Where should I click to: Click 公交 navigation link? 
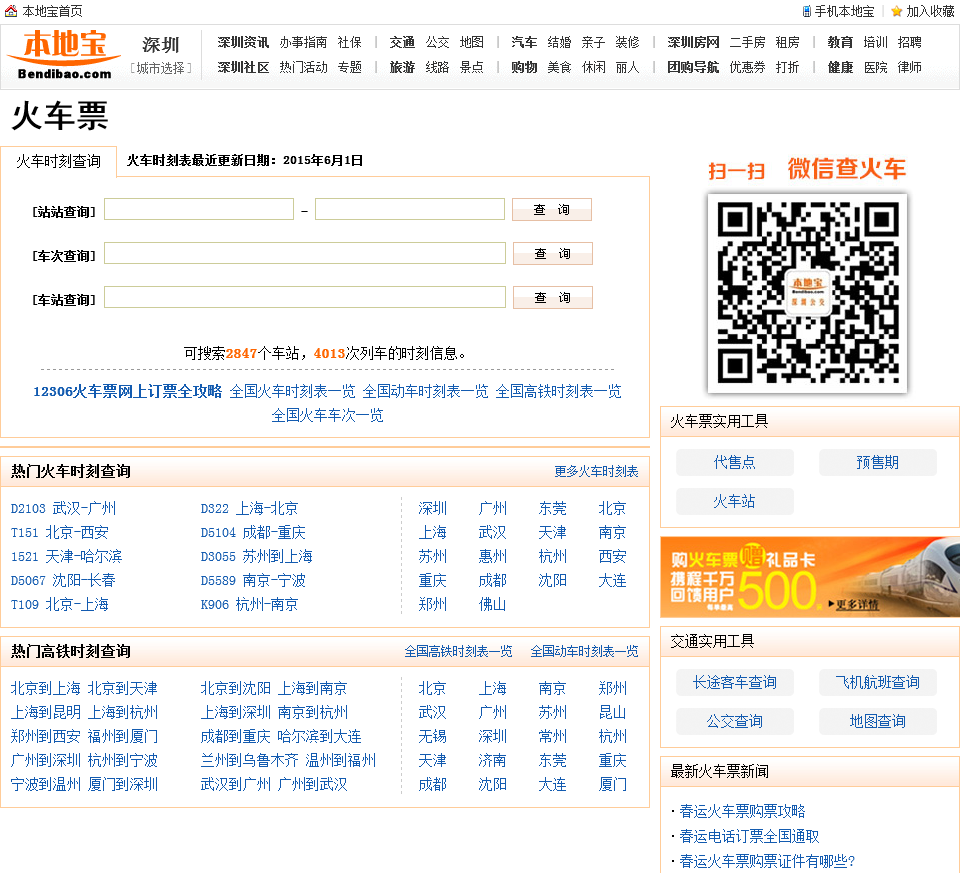pos(437,42)
